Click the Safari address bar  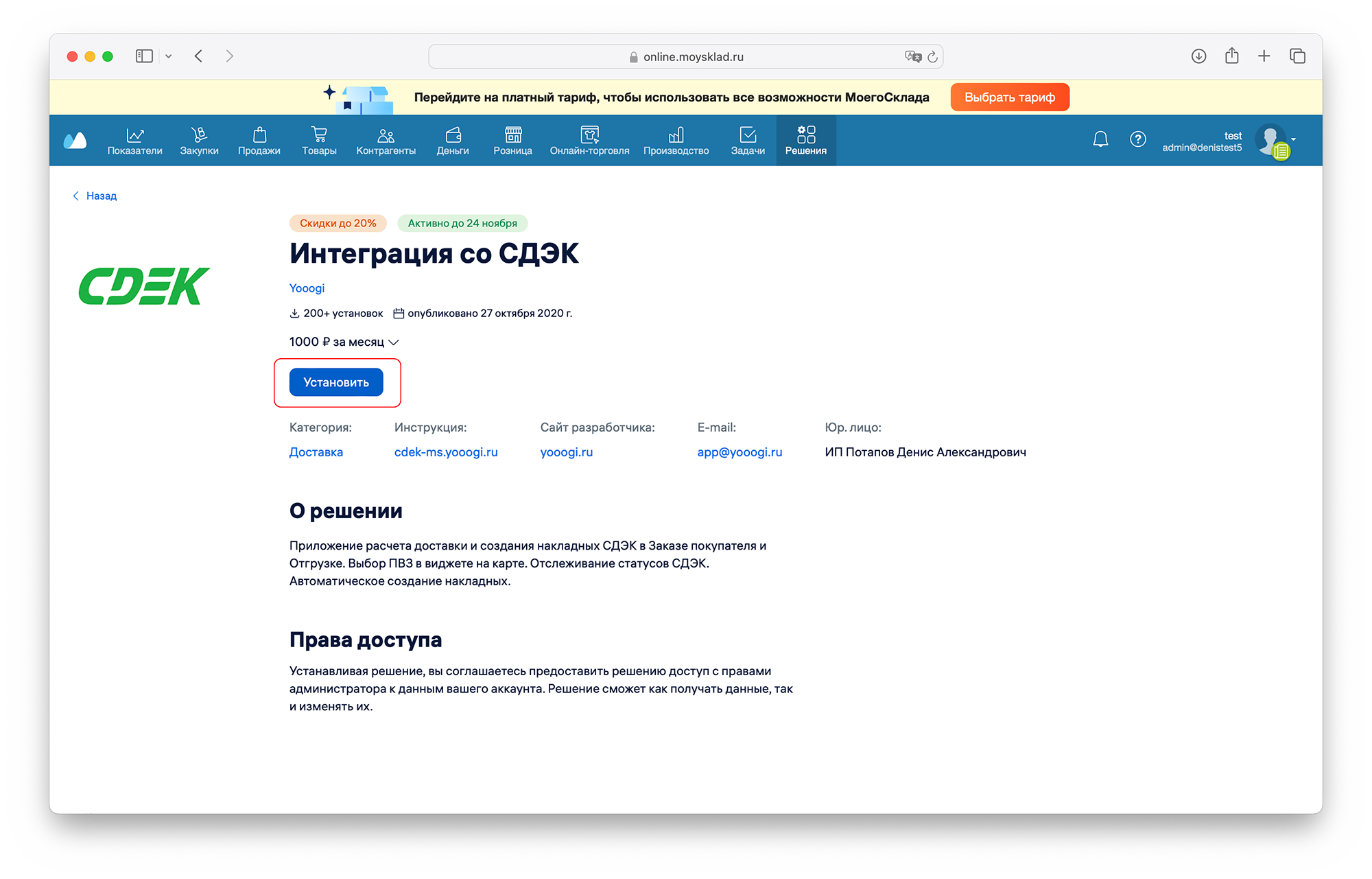coord(686,57)
